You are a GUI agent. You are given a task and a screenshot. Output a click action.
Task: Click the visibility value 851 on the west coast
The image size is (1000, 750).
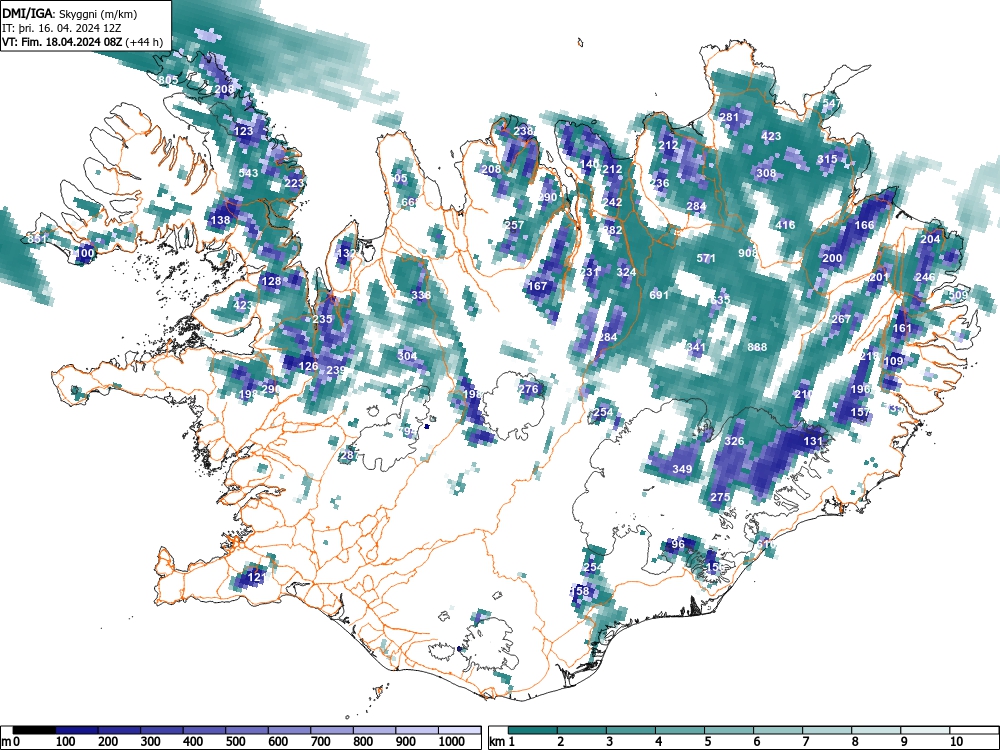point(37,239)
